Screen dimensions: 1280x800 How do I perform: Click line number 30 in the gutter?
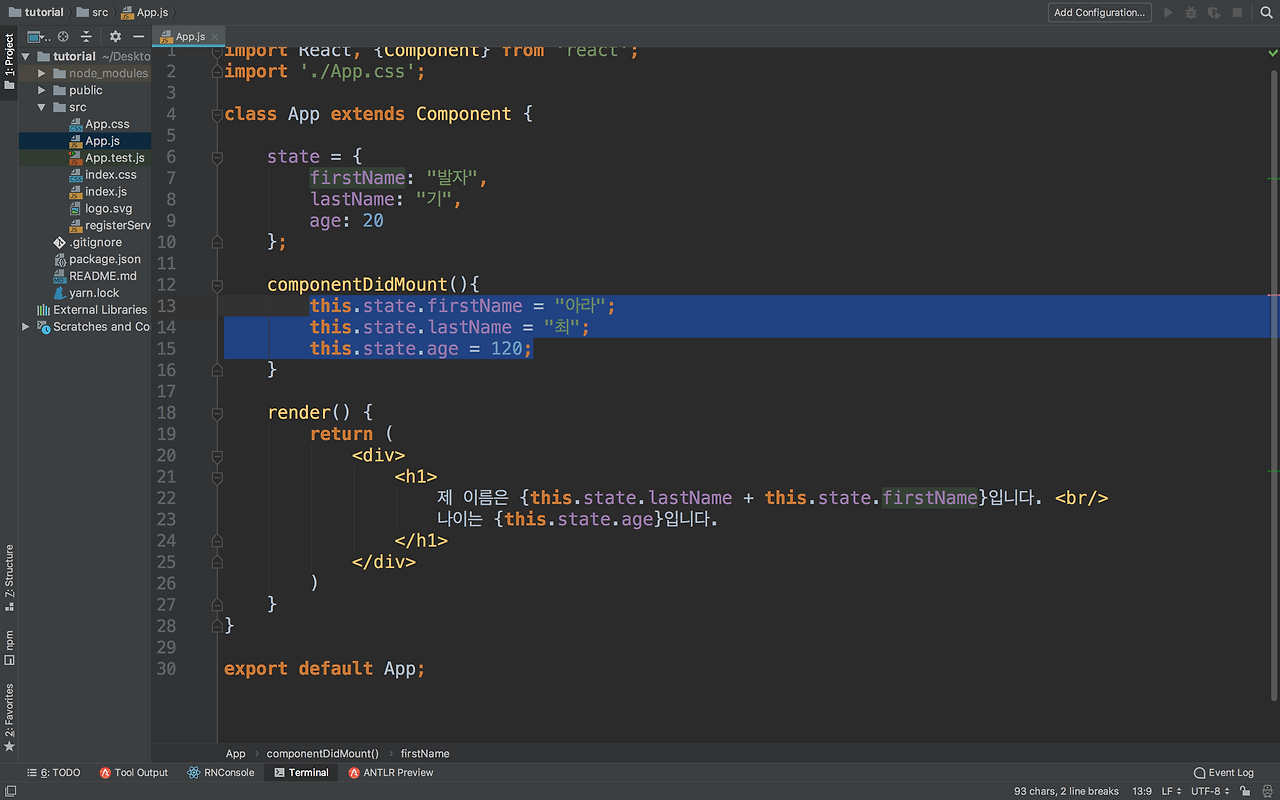coord(165,669)
